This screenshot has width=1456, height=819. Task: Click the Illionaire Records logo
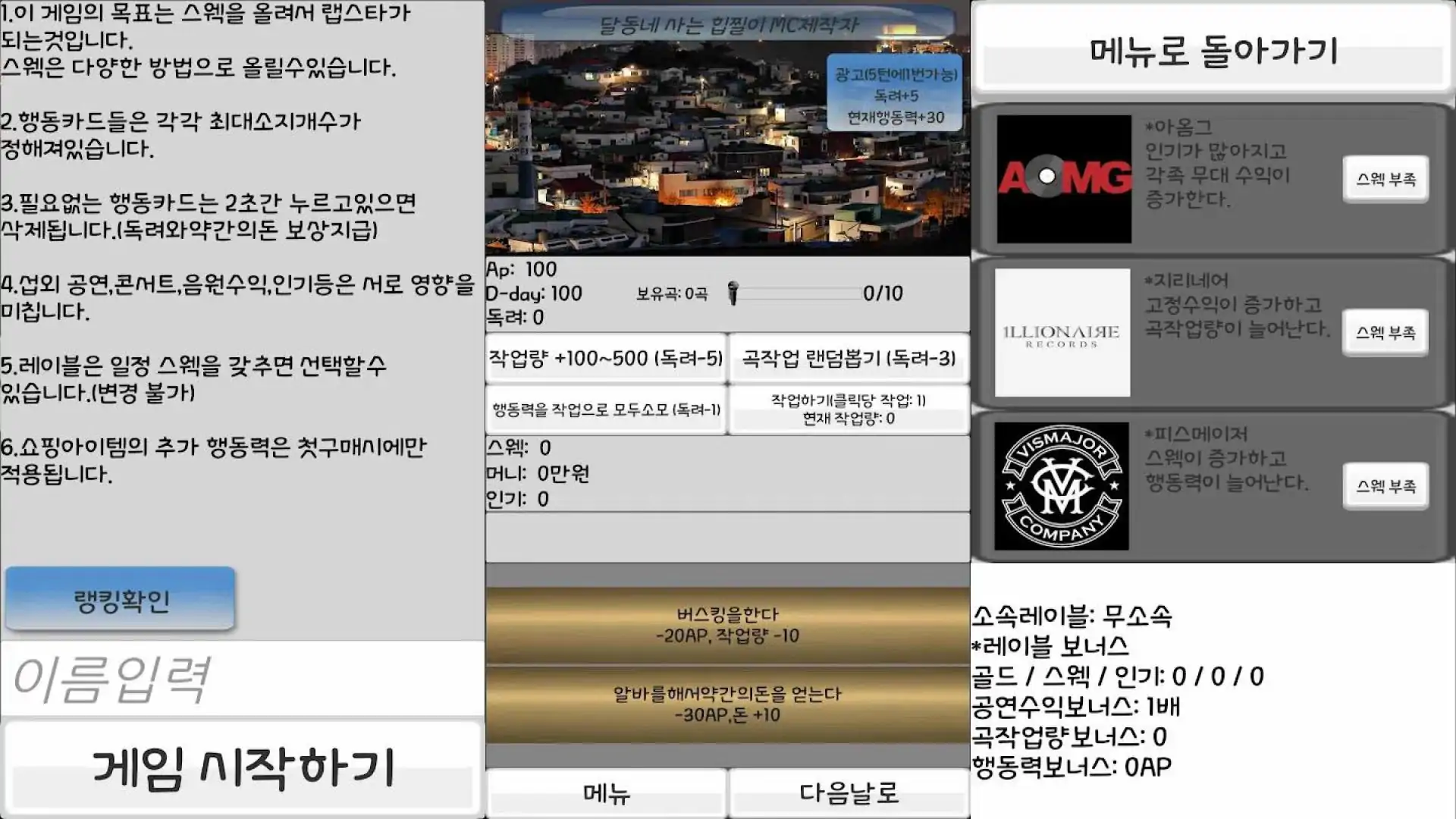pos(1062,332)
